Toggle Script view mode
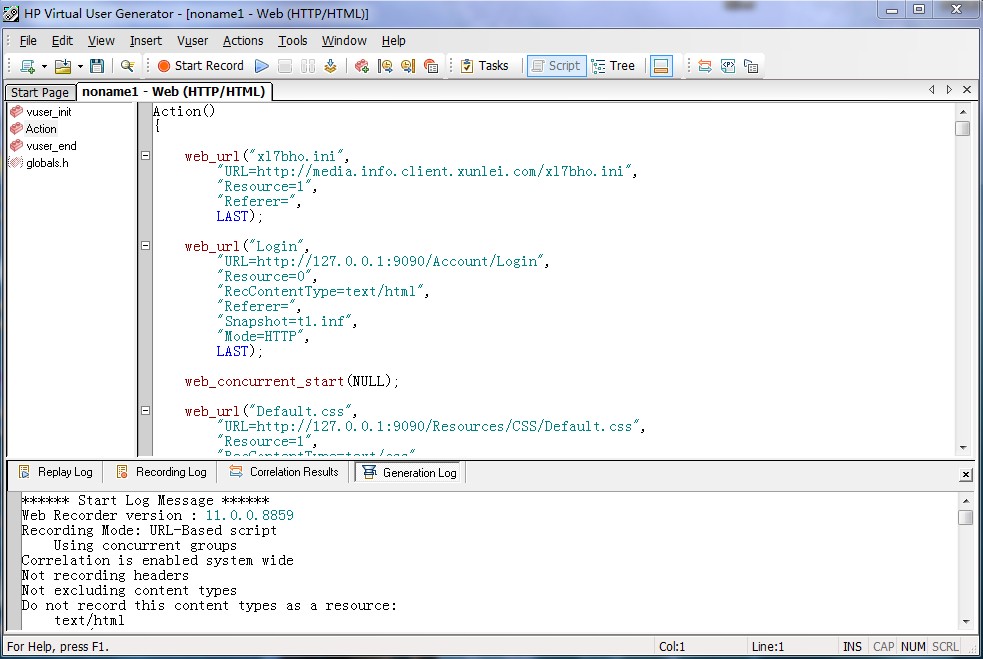 [556, 66]
